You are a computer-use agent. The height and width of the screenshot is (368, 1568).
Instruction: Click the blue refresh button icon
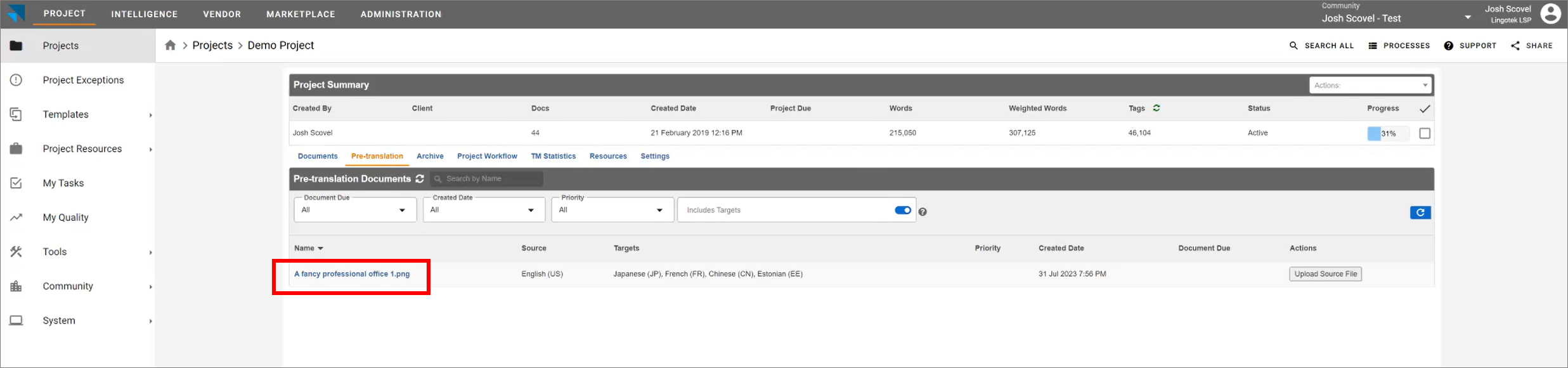point(1420,213)
